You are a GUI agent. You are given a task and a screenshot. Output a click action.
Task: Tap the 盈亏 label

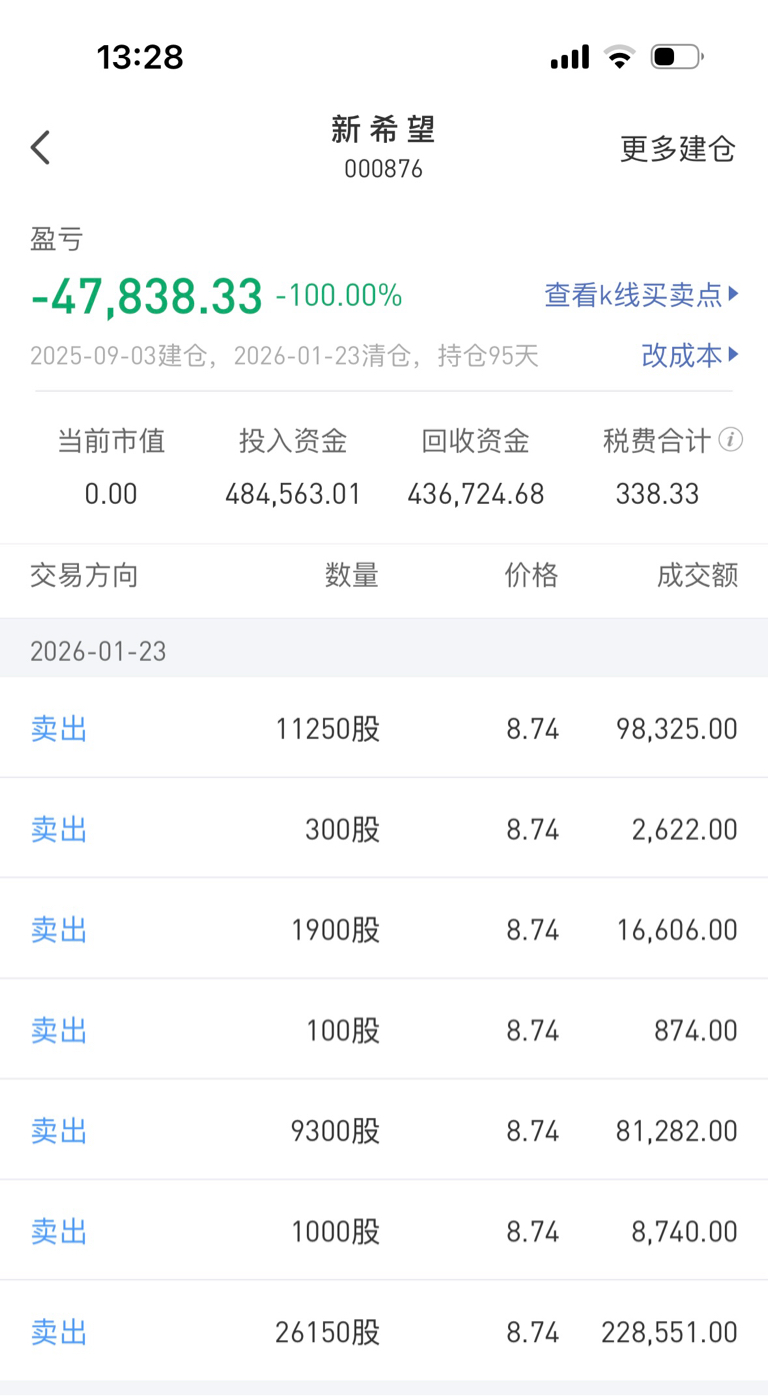[57, 239]
